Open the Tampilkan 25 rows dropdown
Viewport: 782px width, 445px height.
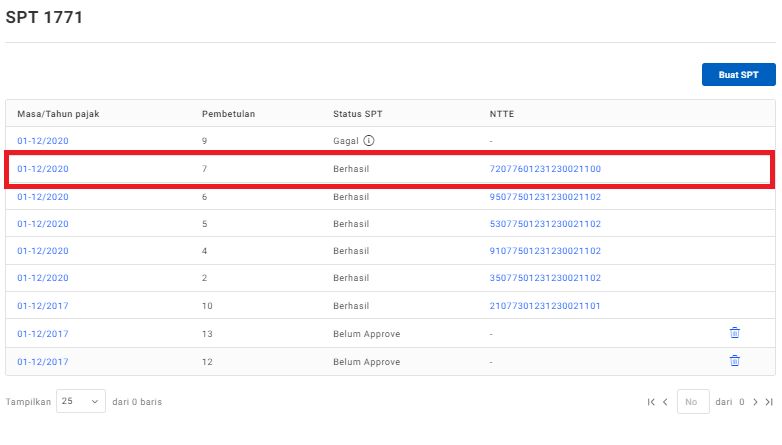81,402
